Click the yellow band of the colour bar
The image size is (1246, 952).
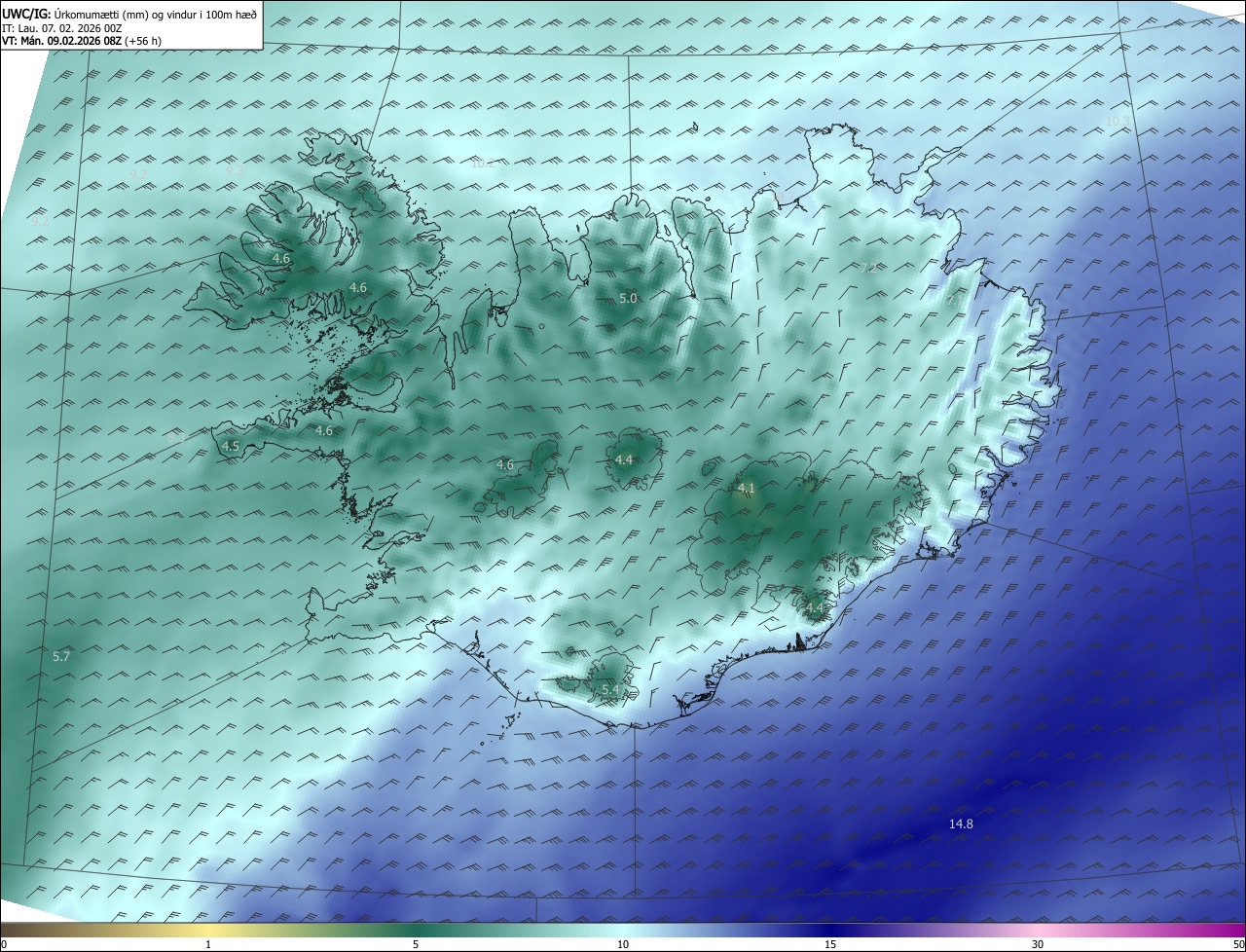point(208,930)
